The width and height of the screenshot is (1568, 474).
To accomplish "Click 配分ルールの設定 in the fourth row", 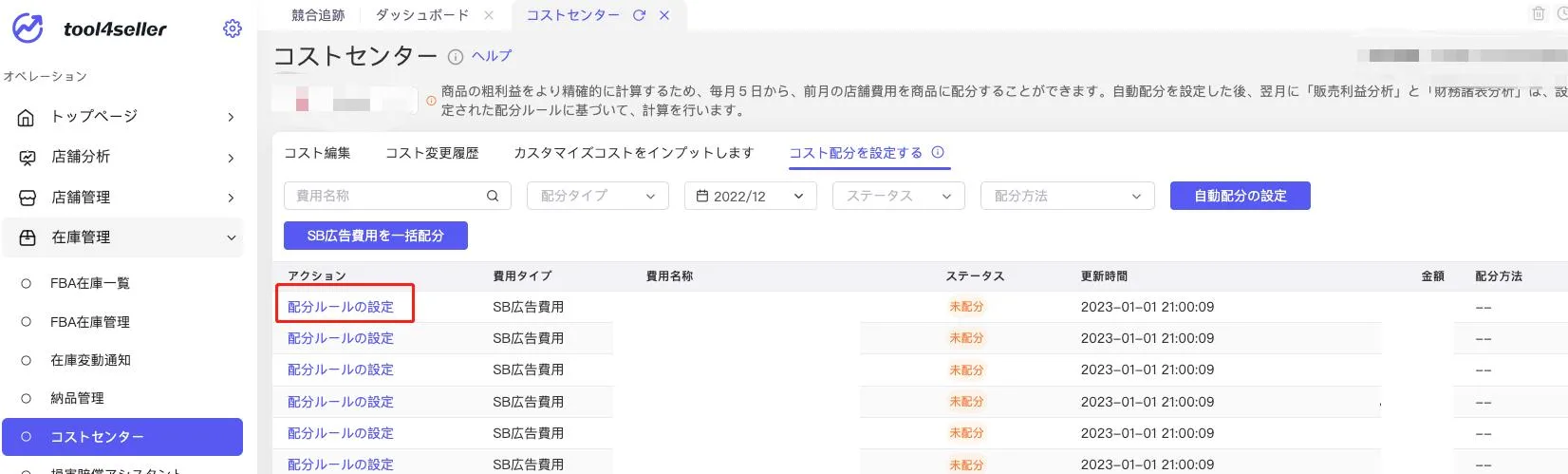I will tap(341, 402).
